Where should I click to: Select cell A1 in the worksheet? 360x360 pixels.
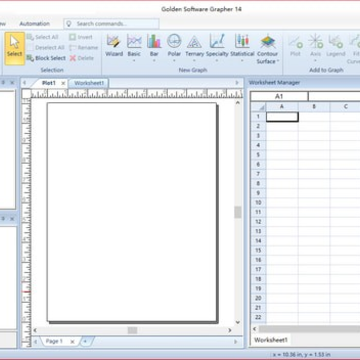[282, 117]
